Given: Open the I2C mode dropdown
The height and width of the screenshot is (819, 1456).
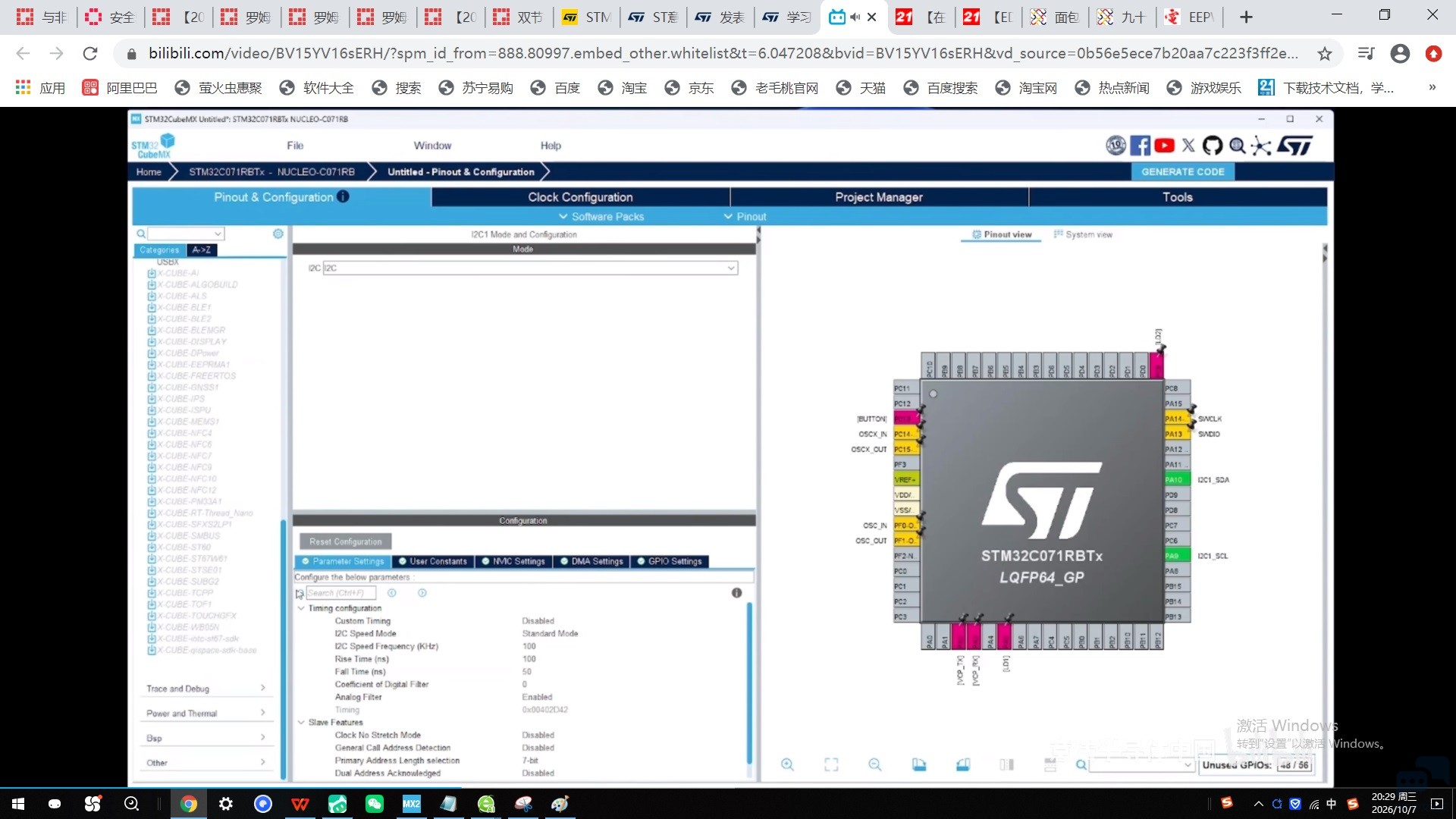Looking at the screenshot, I should point(530,268).
